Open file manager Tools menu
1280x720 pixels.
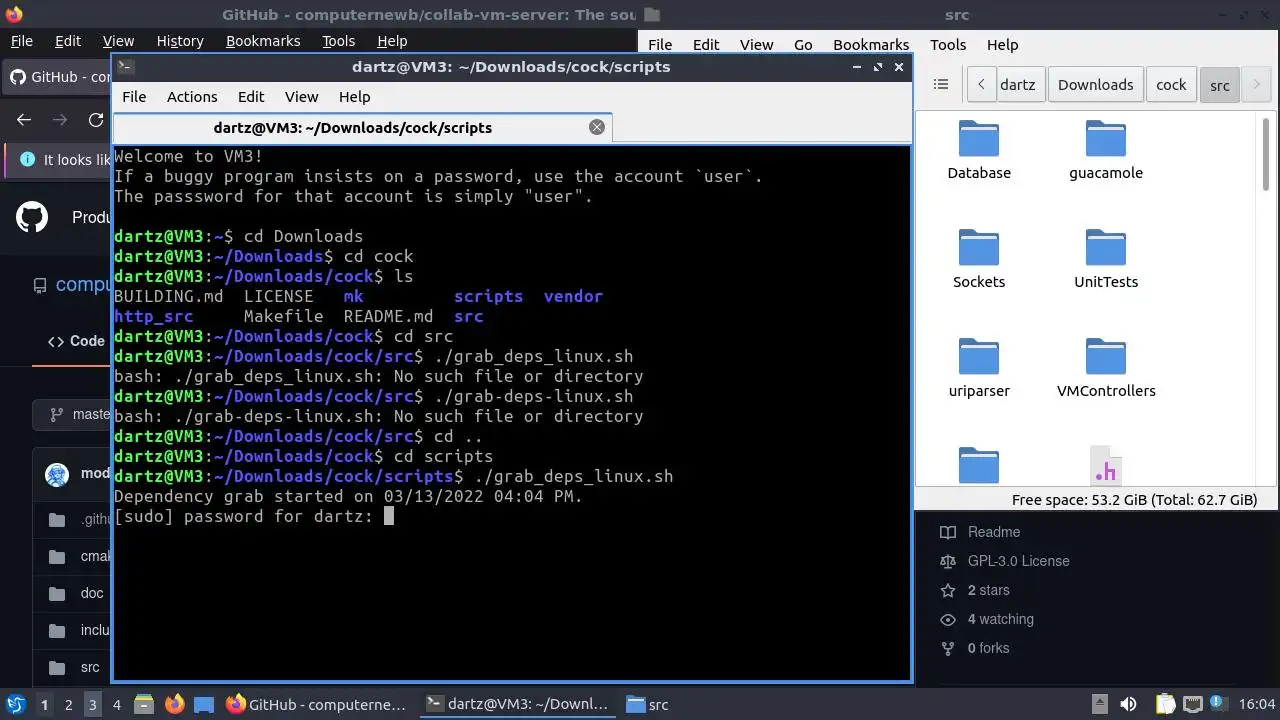click(x=948, y=45)
